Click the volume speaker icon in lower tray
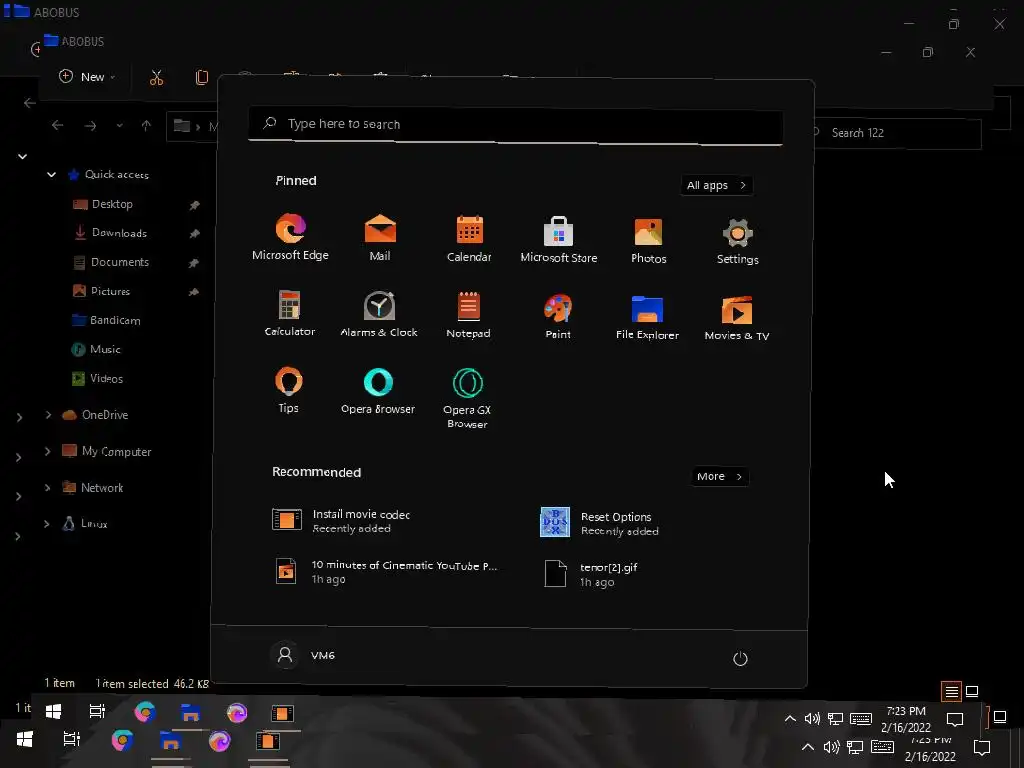The image size is (1024, 768). click(831, 747)
